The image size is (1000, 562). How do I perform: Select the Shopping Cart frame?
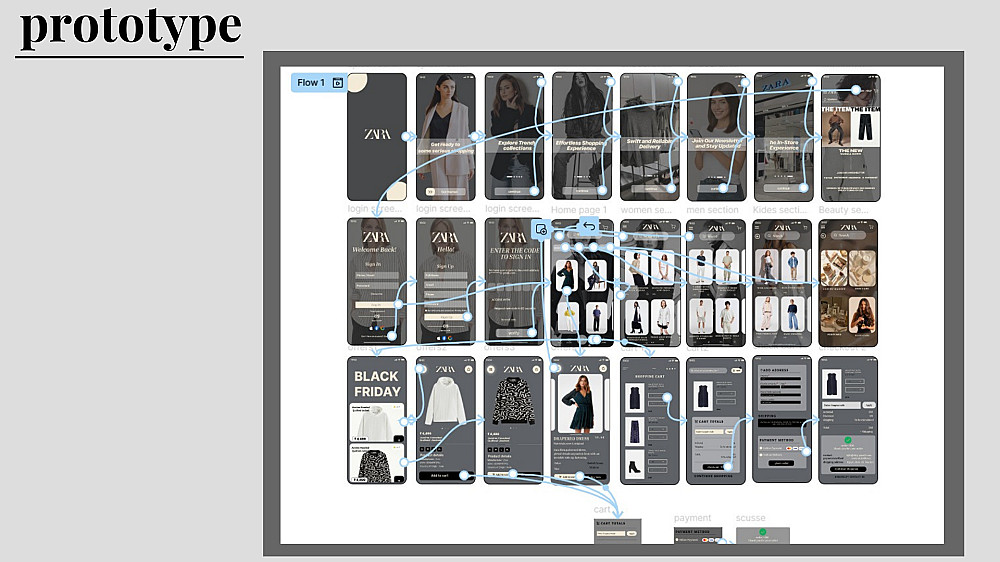click(x=650, y=420)
